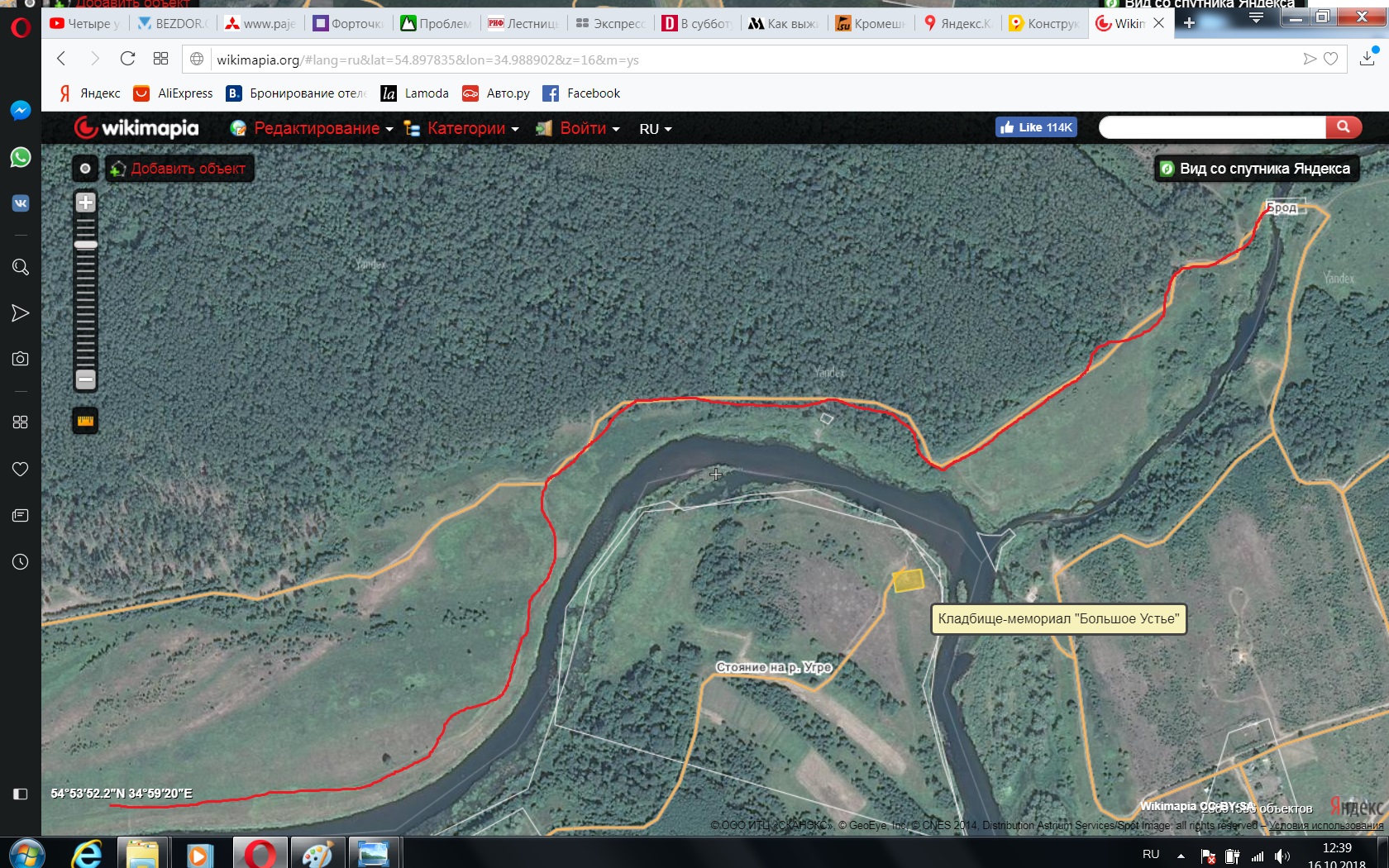Toggle the Opera sidebar panel

(20, 794)
